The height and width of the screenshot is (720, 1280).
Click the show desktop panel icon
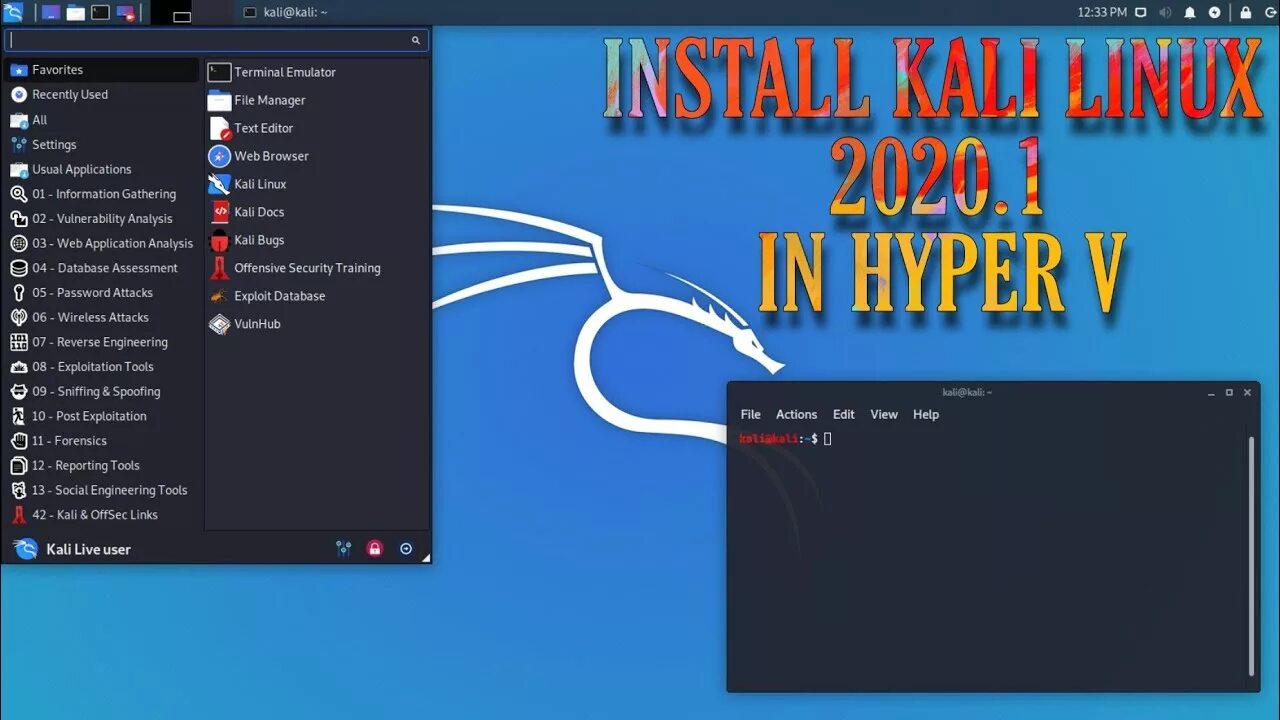tap(51, 13)
